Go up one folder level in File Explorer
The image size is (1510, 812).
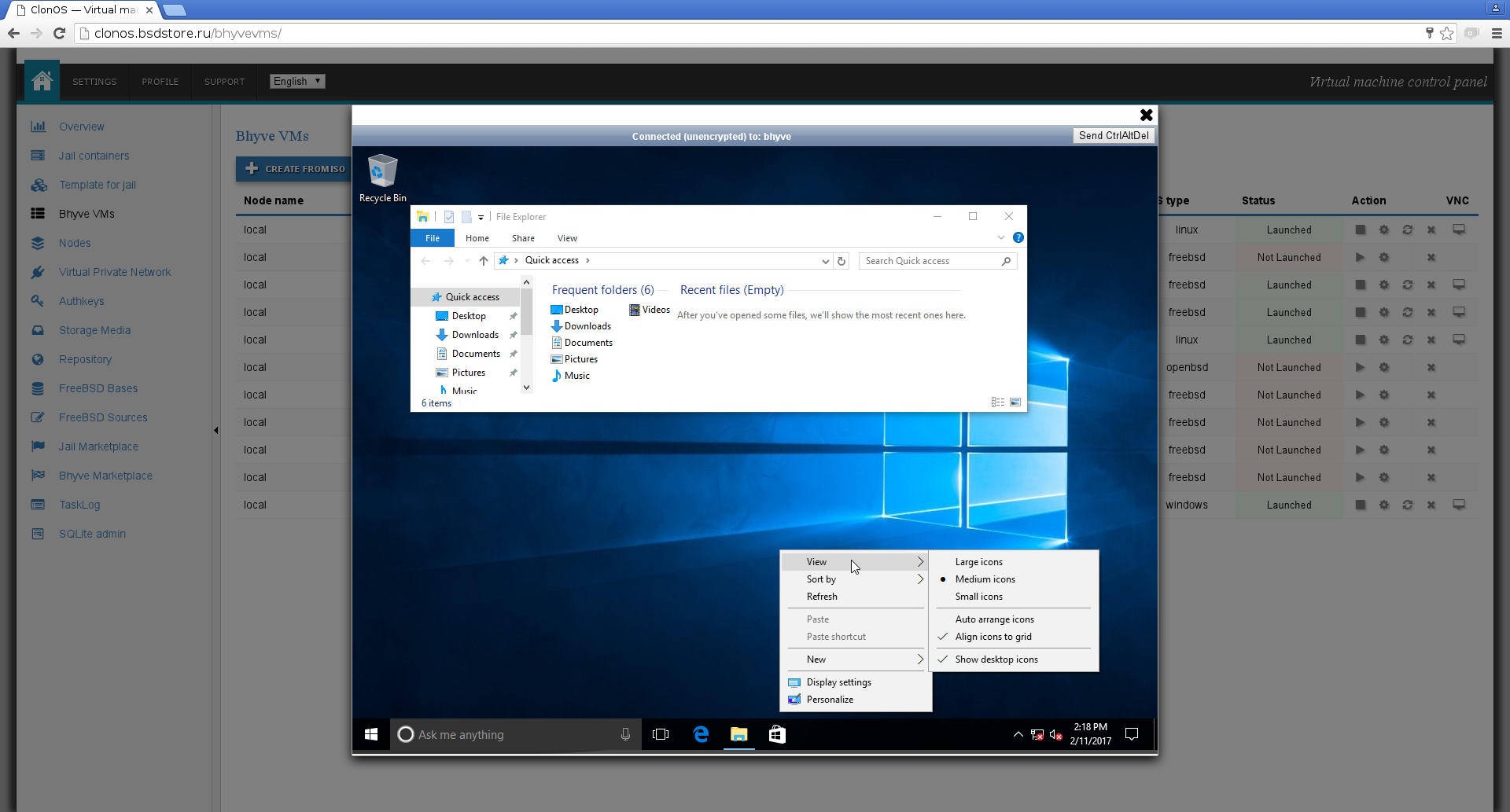484,261
